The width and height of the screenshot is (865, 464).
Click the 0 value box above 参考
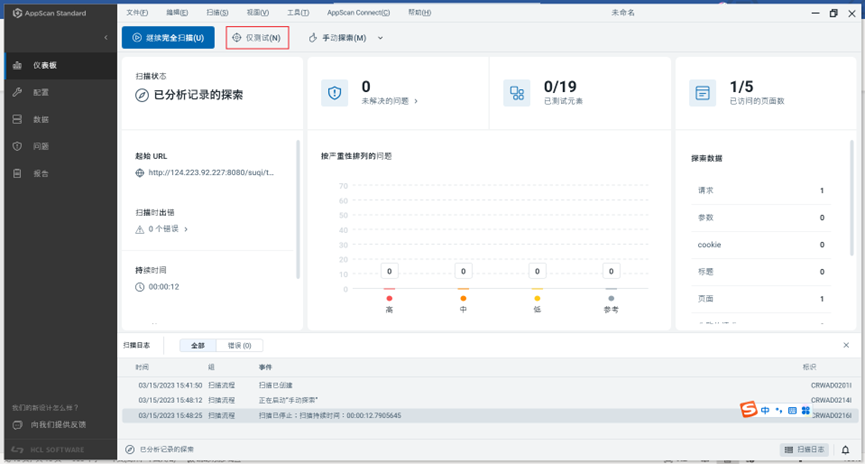point(611,271)
